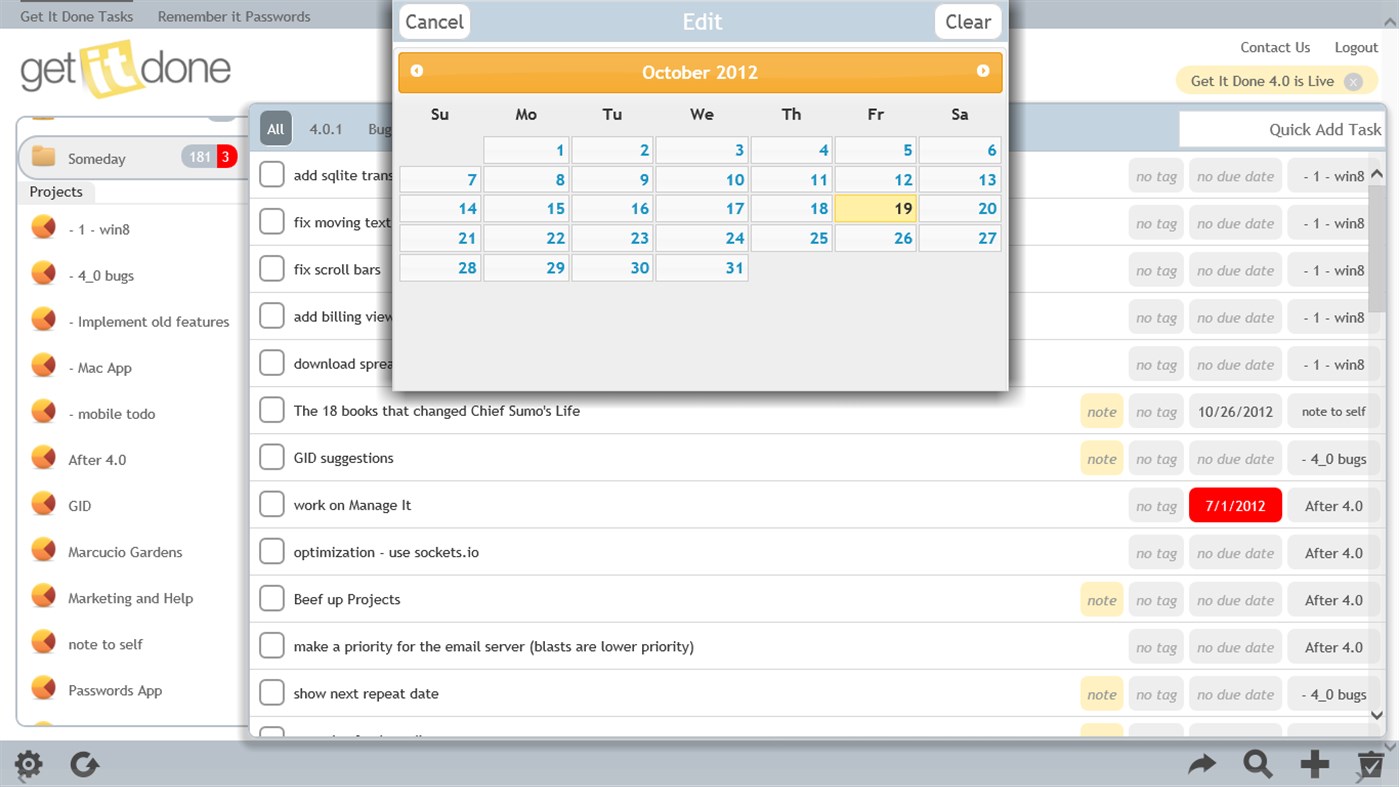Image resolution: width=1399 pixels, height=787 pixels.
Task: Check off the 'fix scroll bars' task
Action: coord(271,269)
